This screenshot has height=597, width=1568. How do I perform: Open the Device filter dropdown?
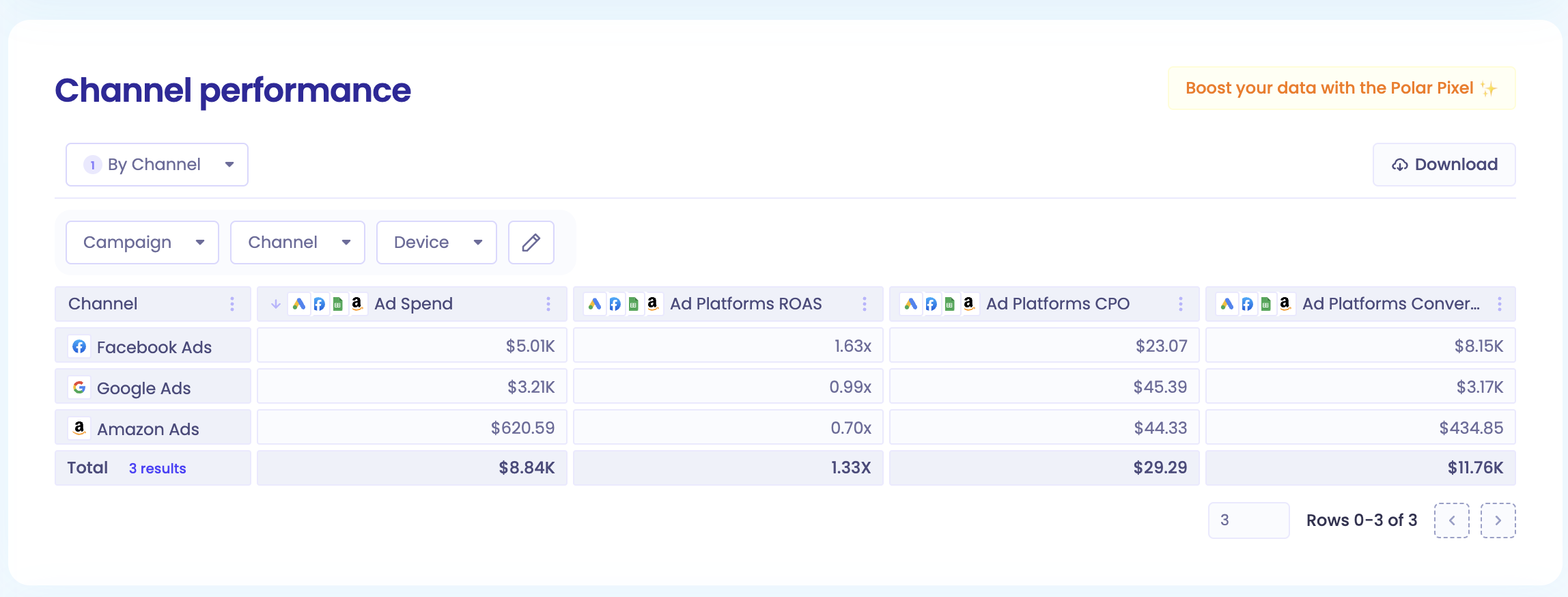[x=436, y=242]
